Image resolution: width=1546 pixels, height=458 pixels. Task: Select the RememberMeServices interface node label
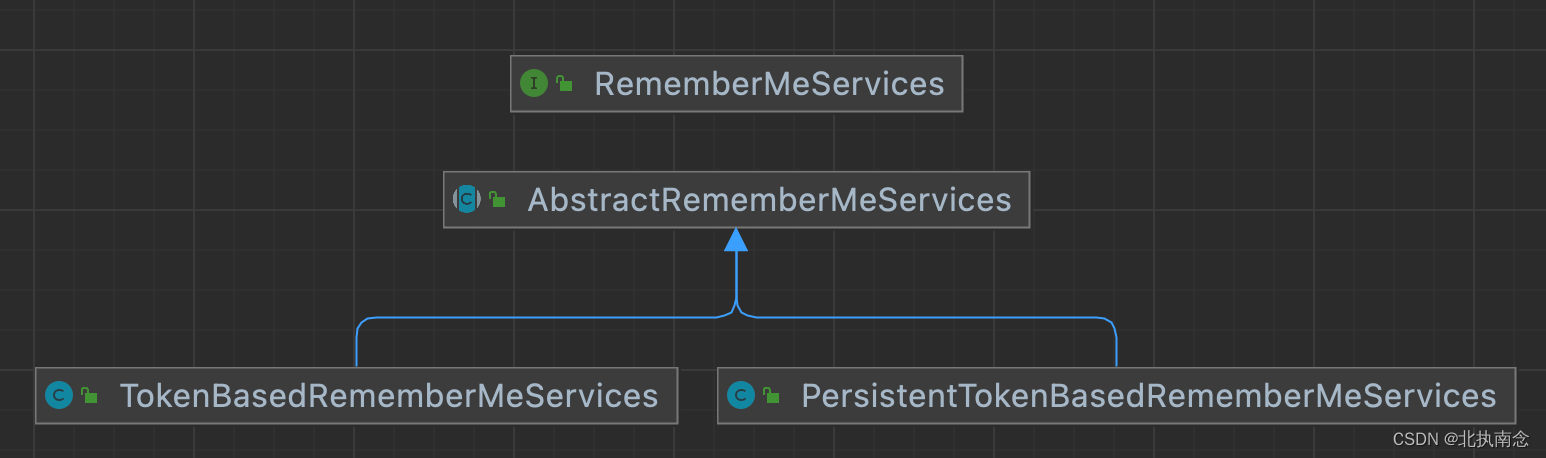point(769,84)
